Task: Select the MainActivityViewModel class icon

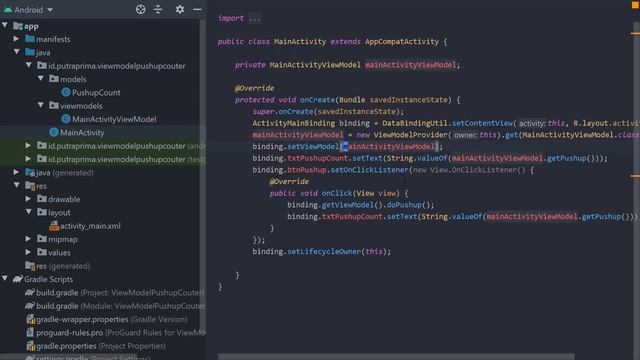Action: coord(66,119)
